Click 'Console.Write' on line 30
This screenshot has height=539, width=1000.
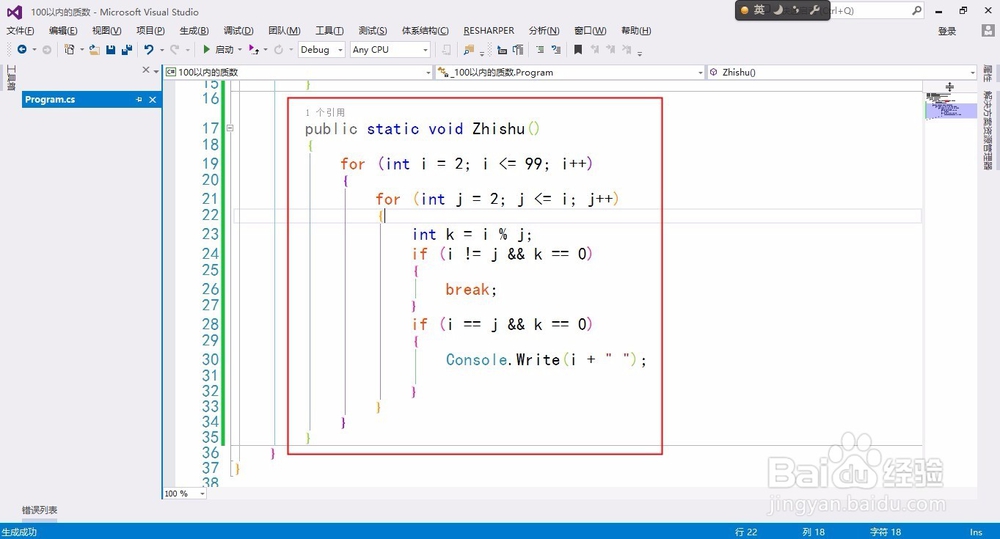click(503, 360)
